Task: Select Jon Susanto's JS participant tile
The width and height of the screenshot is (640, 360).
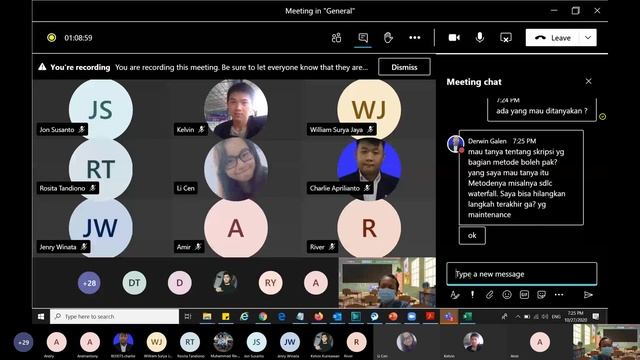Action: pos(100,108)
